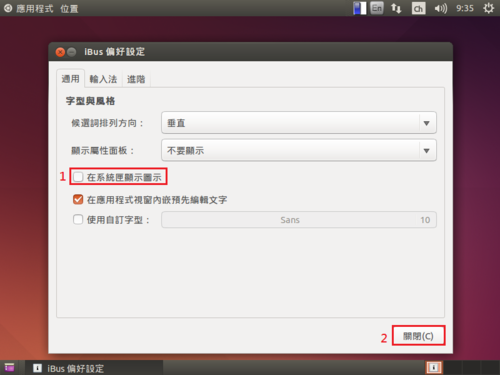500x375 pixels.
Task: Enable the 在系統匣顯示圖示 checkbox
Action: 78,177
